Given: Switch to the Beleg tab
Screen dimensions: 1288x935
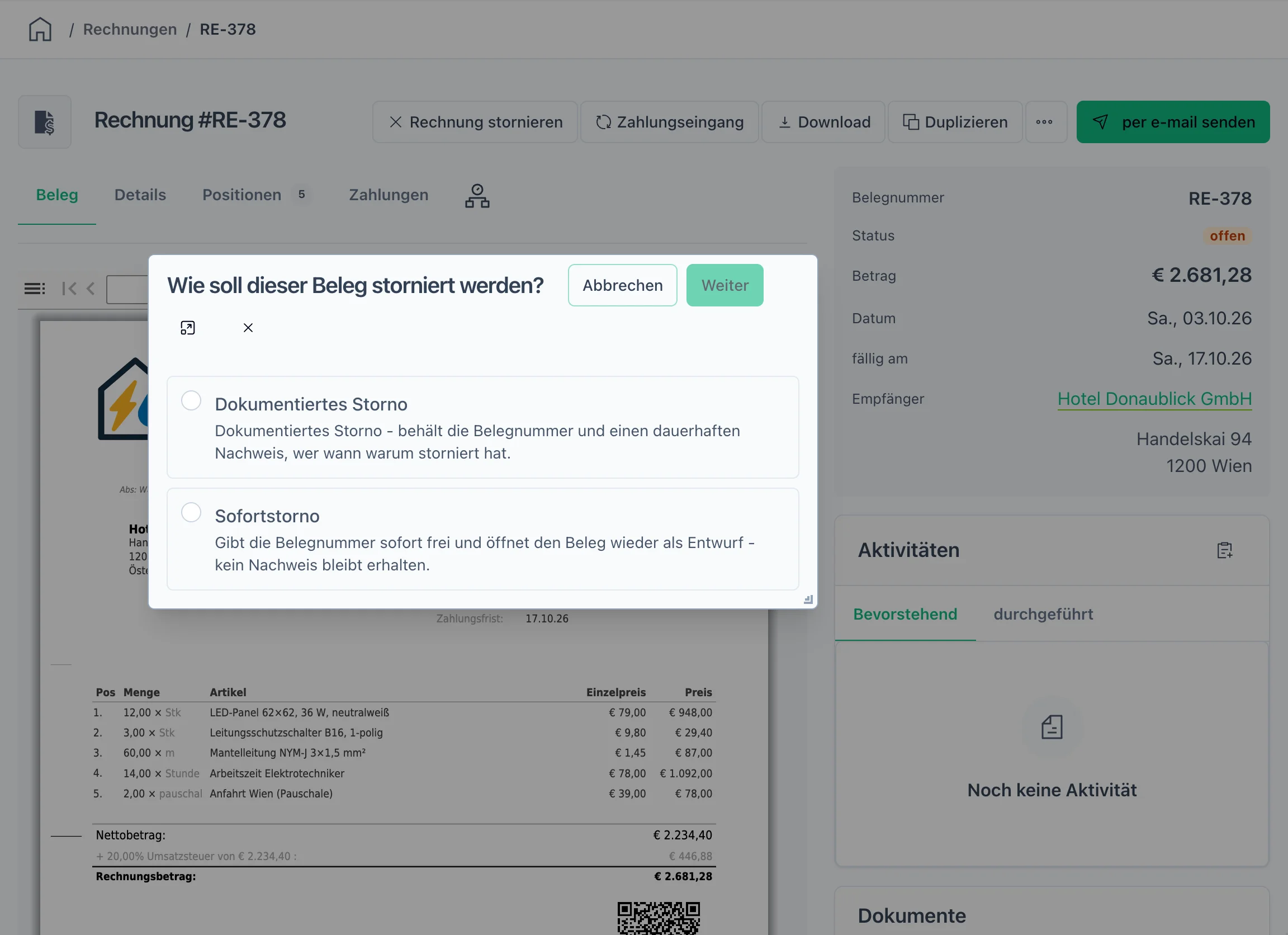Looking at the screenshot, I should pyautogui.click(x=57, y=195).
